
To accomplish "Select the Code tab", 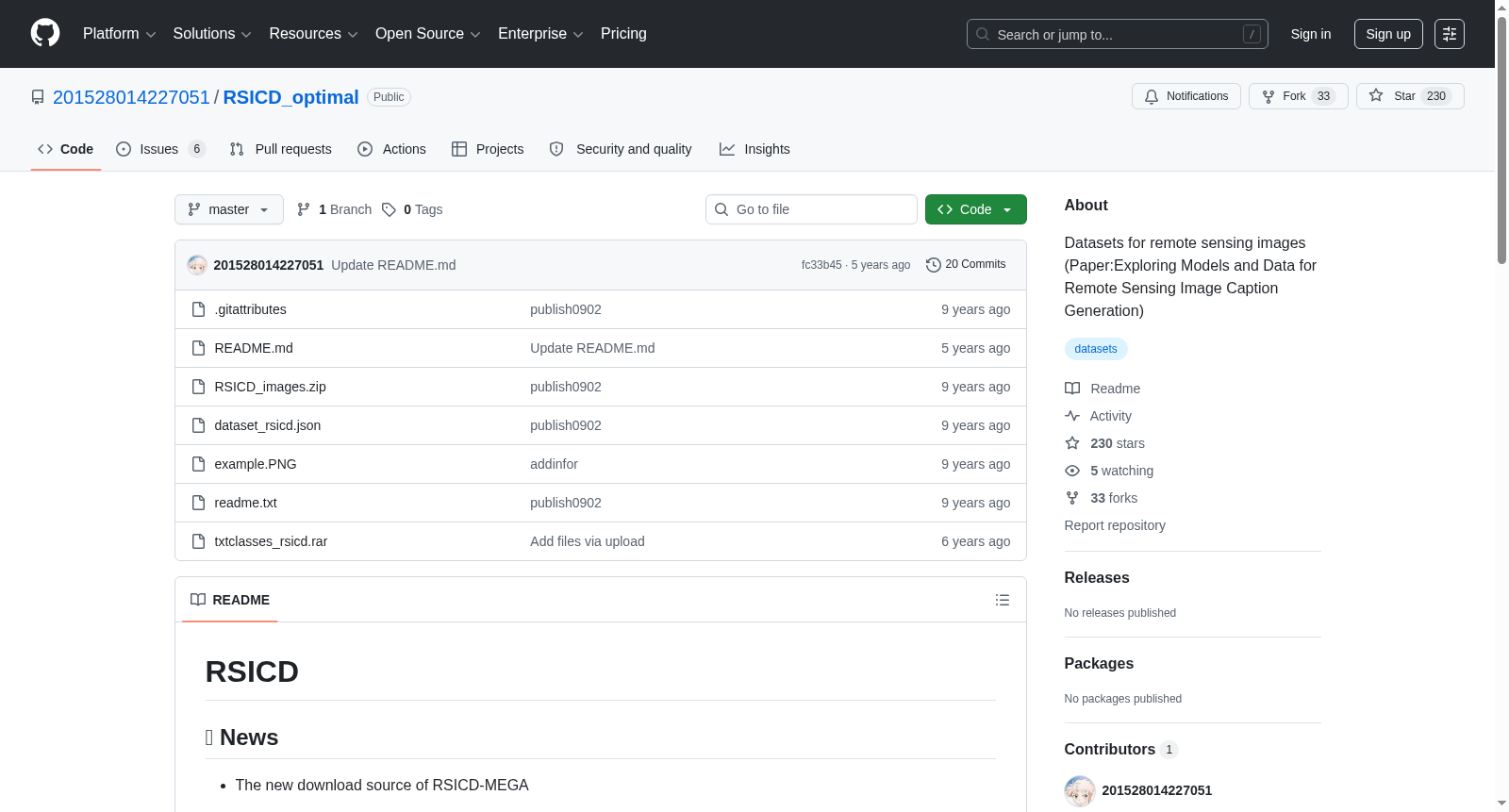I will click(66, 149).
